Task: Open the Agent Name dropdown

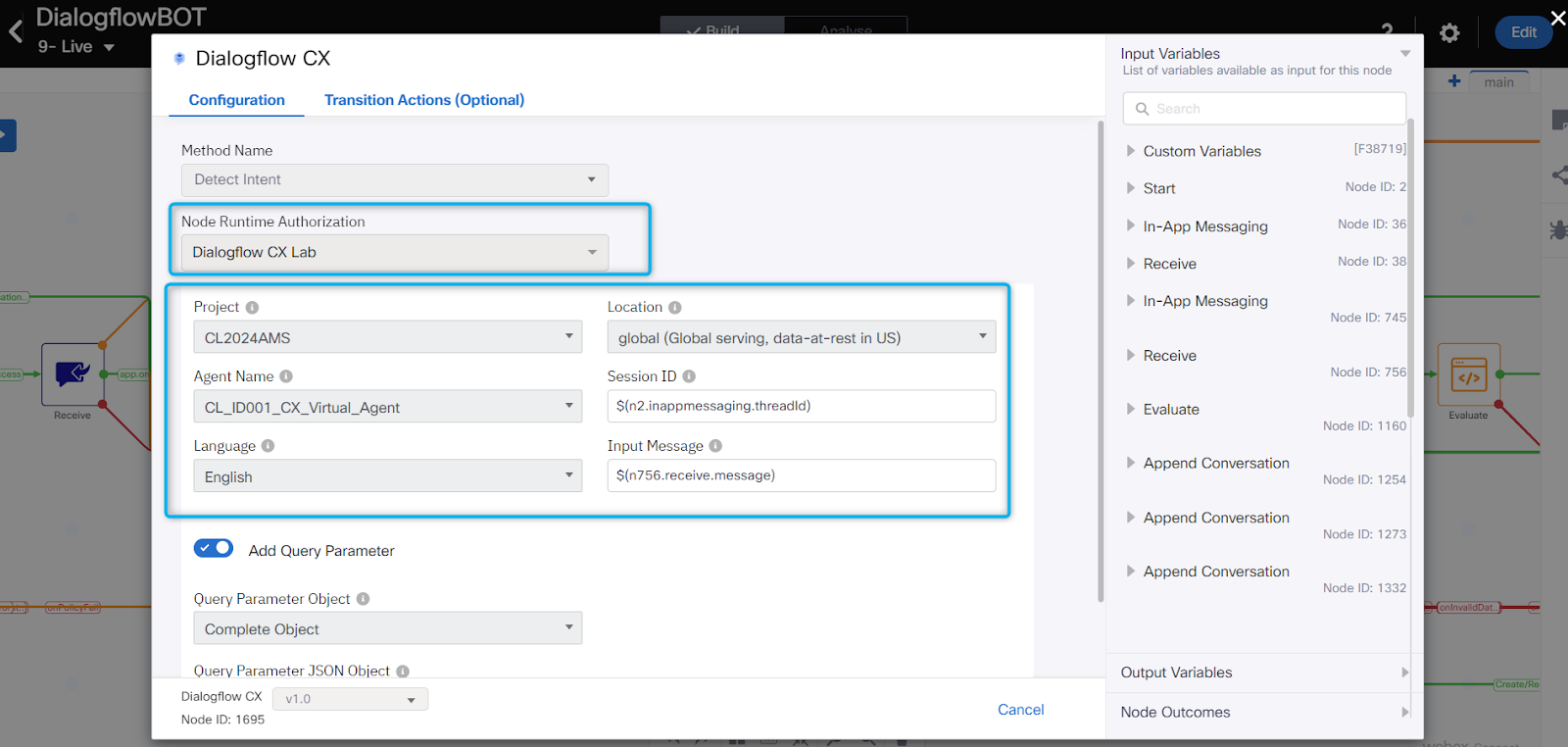Action: (x=388, y=407)
